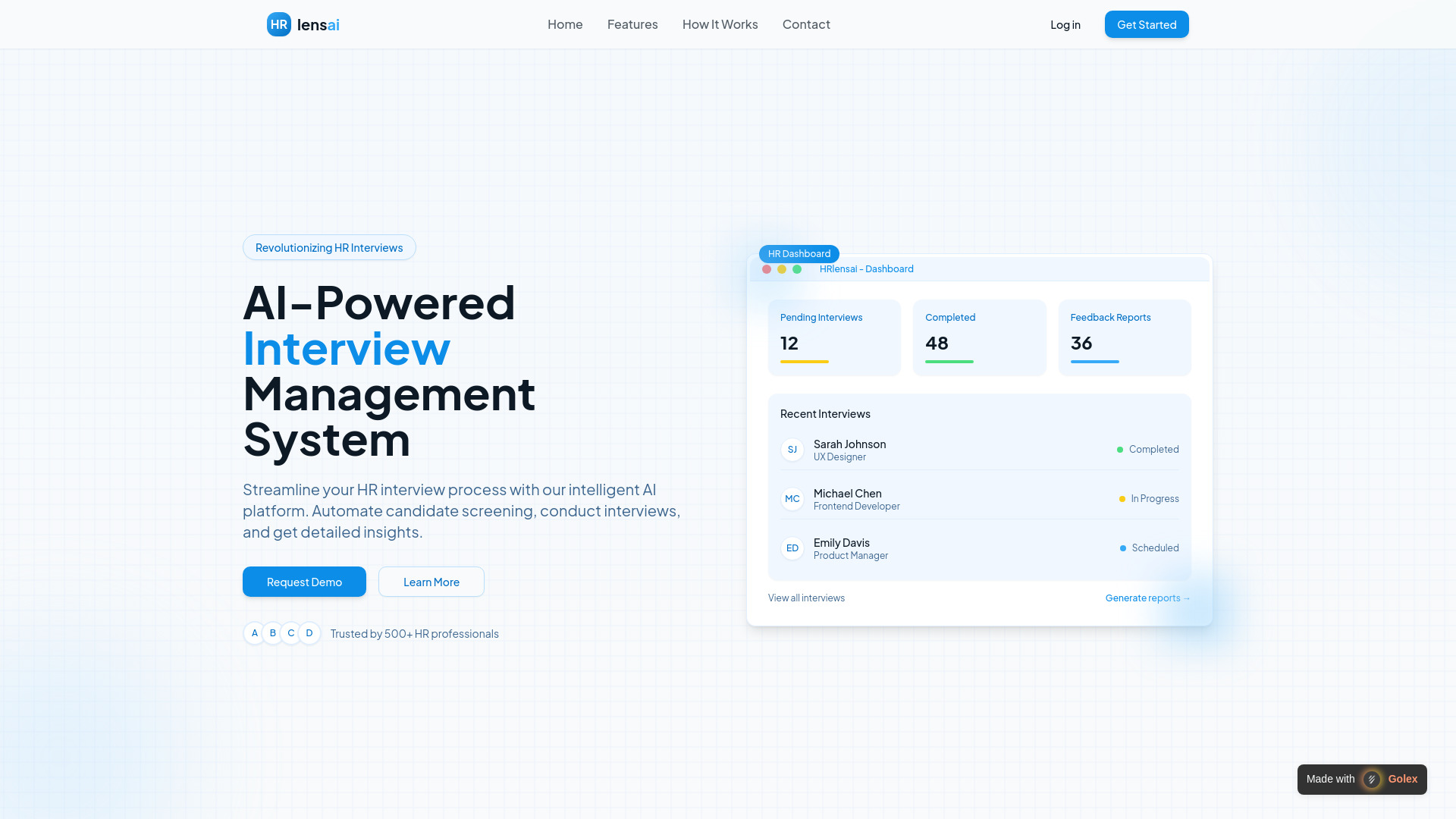Toggle Revolutionizing HR Interviews label
This screenshot has width=1456, height=819.
[329, 247]
